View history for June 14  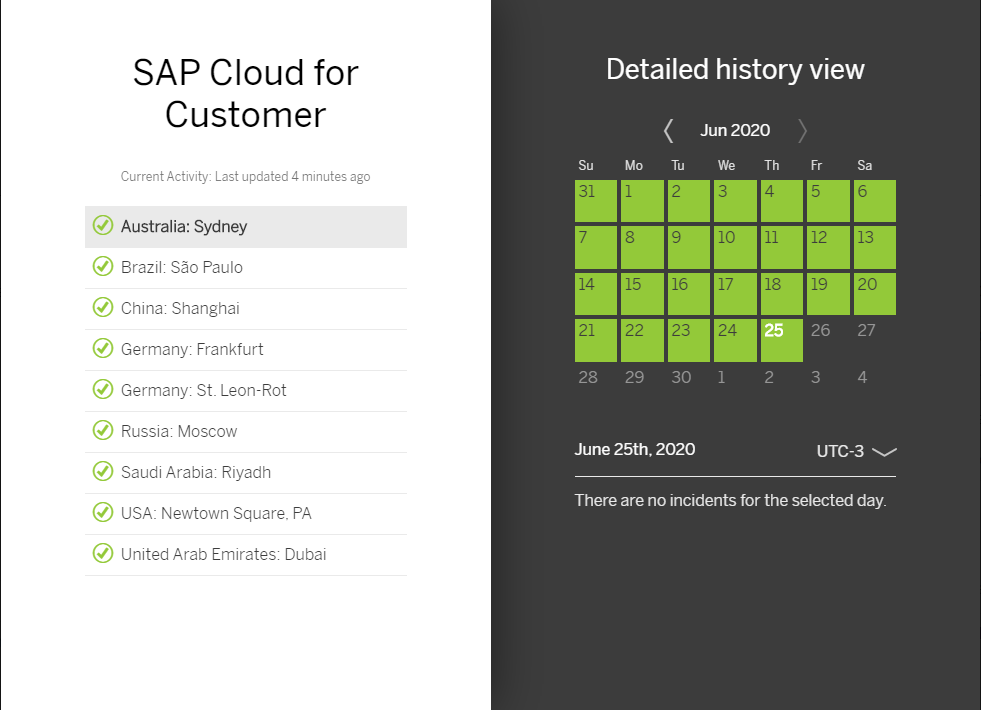pos(596,294)
